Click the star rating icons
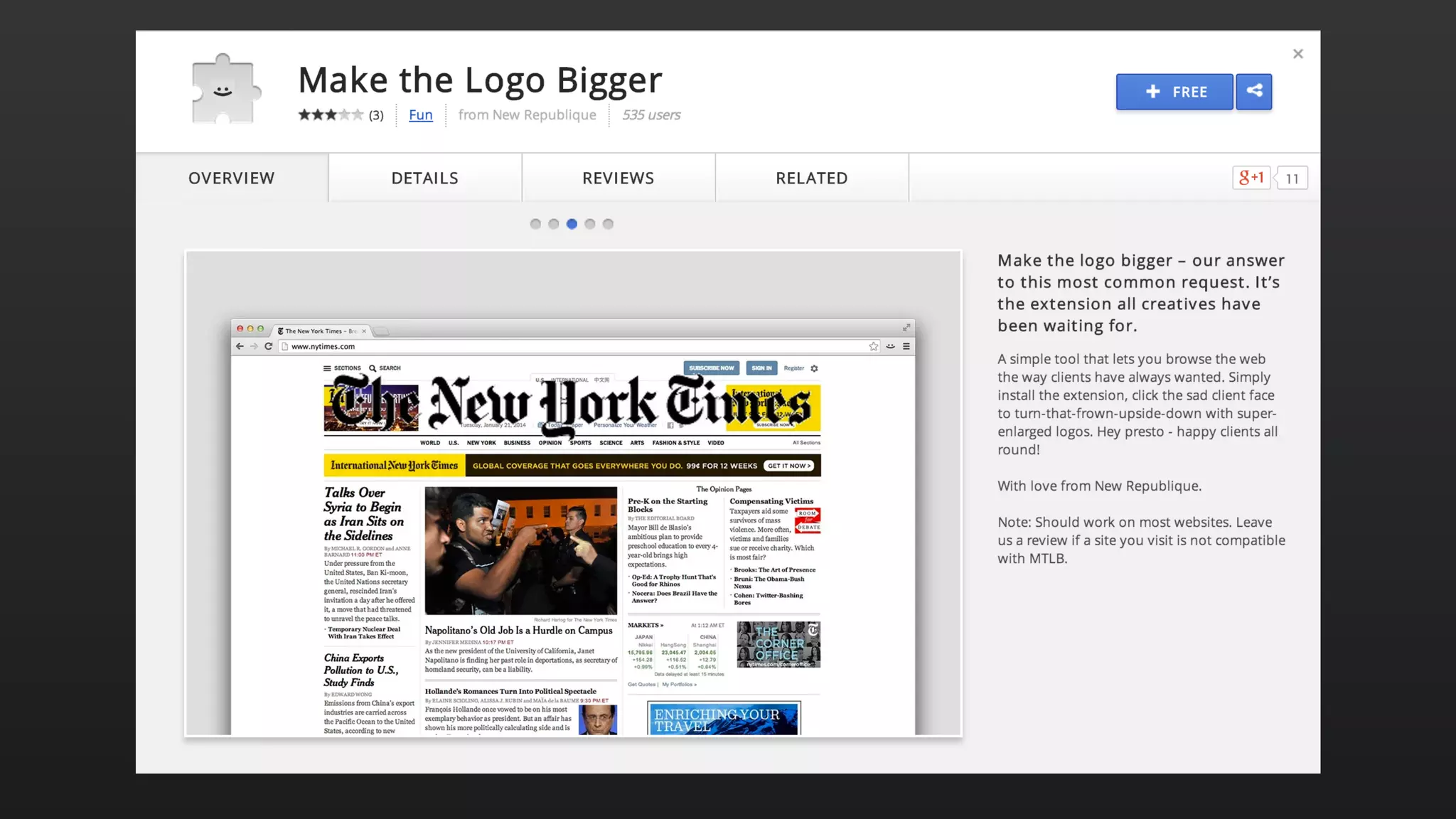This screenshot has height=819, width=1456. tap(331, 114)
